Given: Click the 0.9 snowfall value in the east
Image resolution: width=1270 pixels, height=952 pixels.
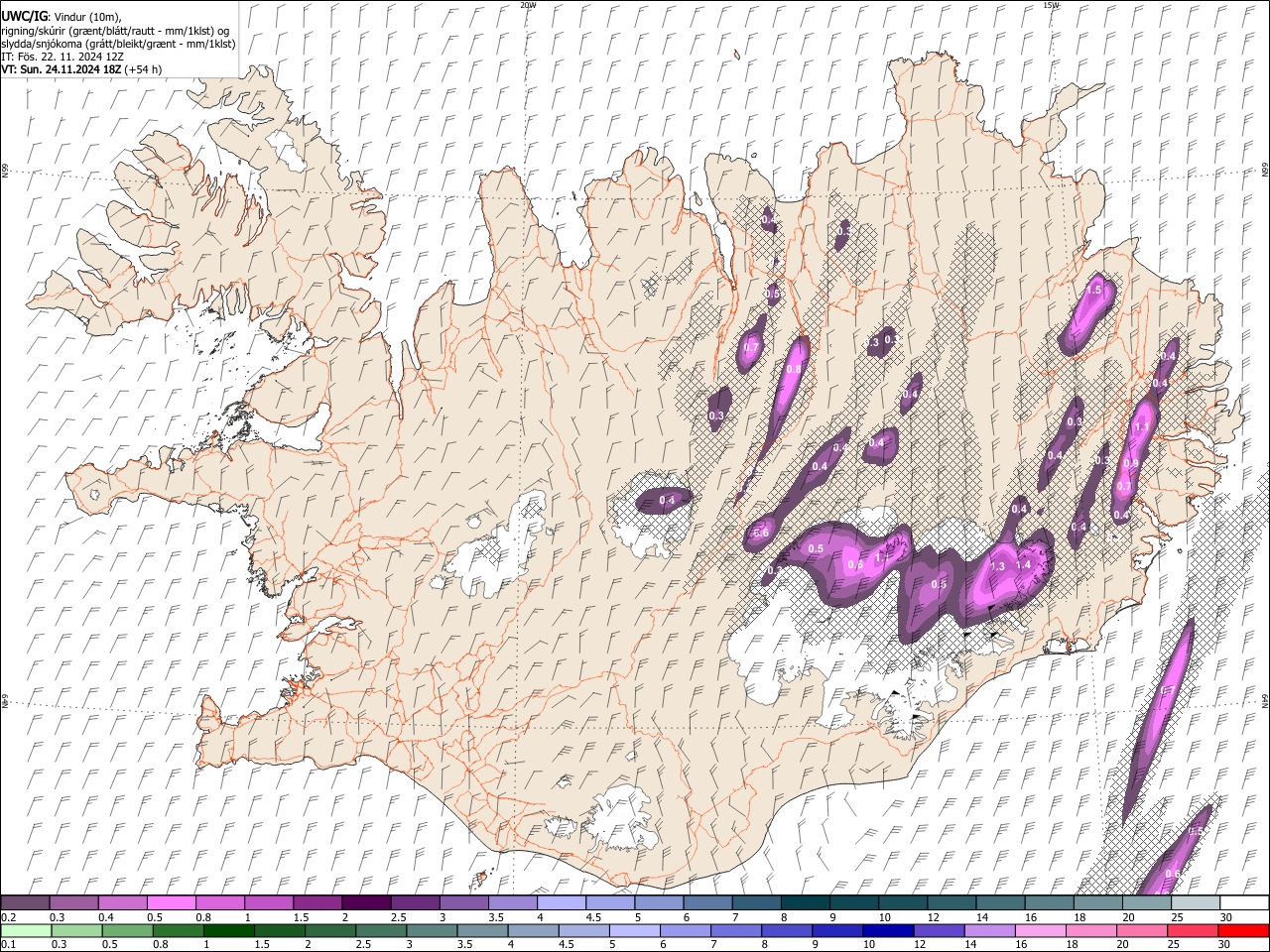Looking at the screenshot, I should click(1131, 463).
